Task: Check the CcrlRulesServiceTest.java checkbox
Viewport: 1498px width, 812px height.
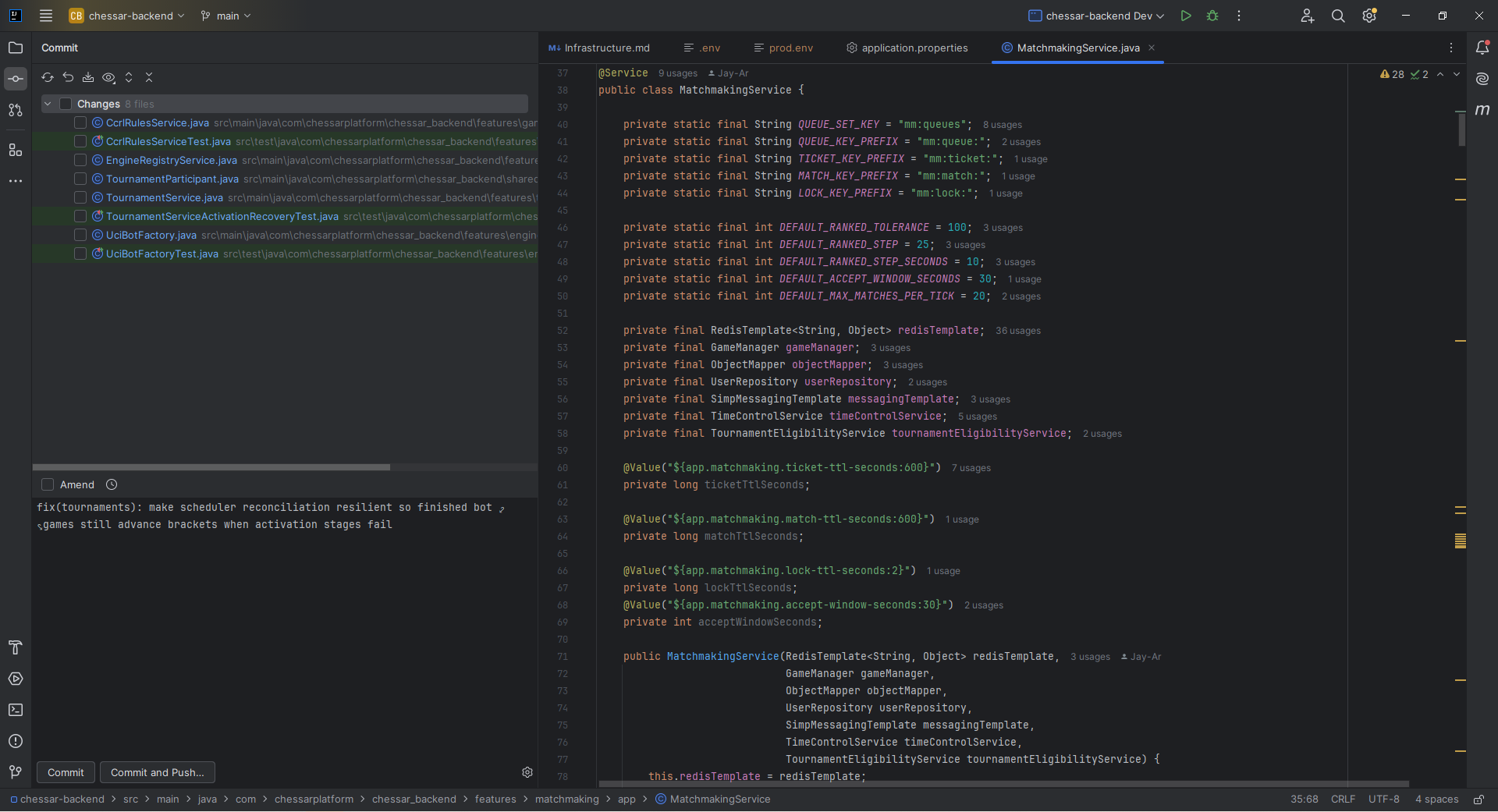Action: (80, 141)
